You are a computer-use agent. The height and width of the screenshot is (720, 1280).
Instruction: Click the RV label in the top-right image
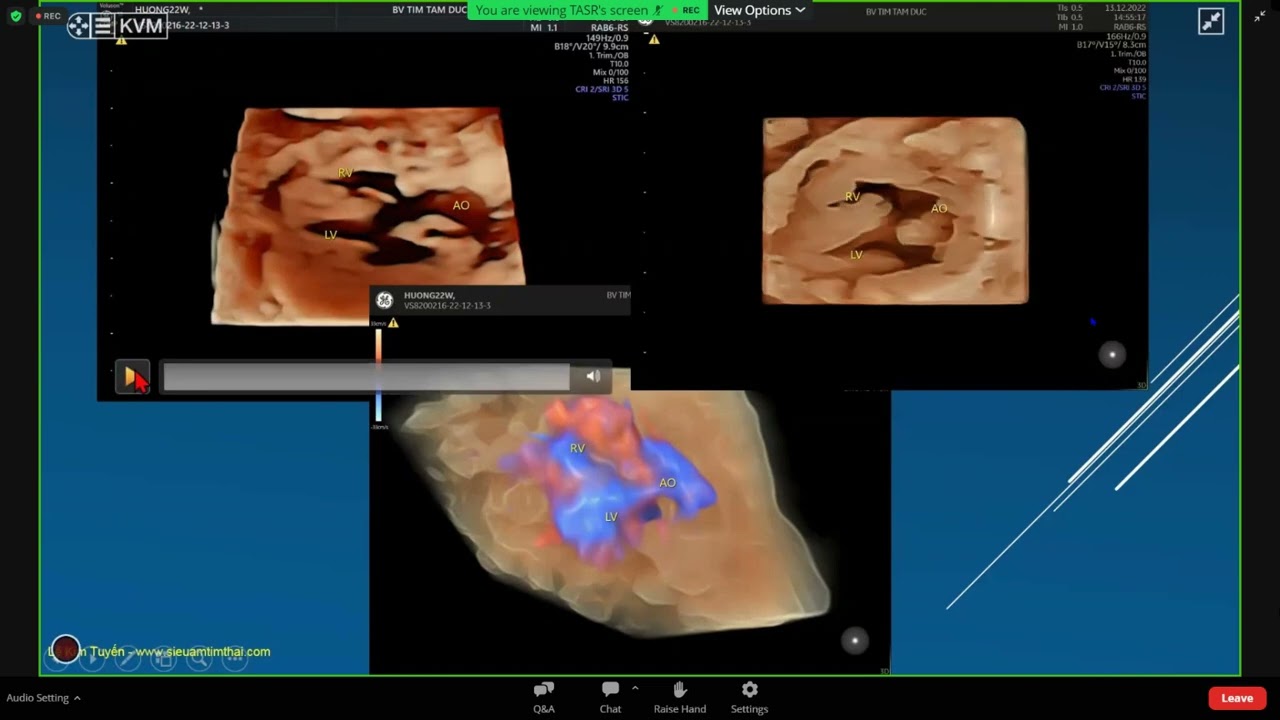click(852, 197)
